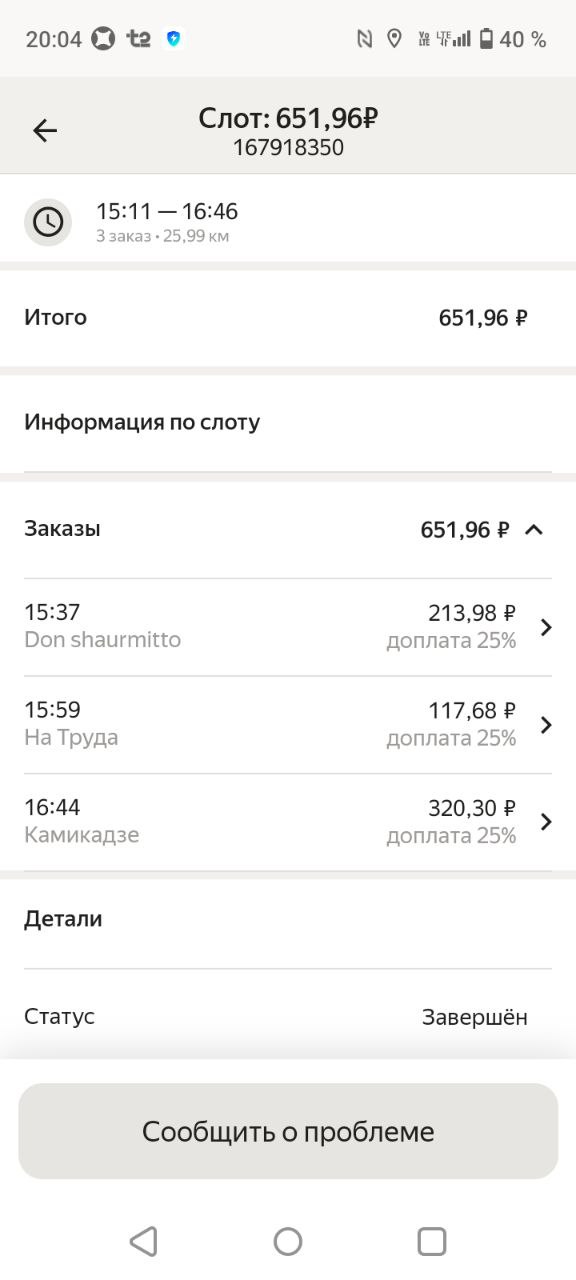Viewport: 576px width, 1280px height.
Task: Tap the clock icon beside slot time
Action: point(48,222)
